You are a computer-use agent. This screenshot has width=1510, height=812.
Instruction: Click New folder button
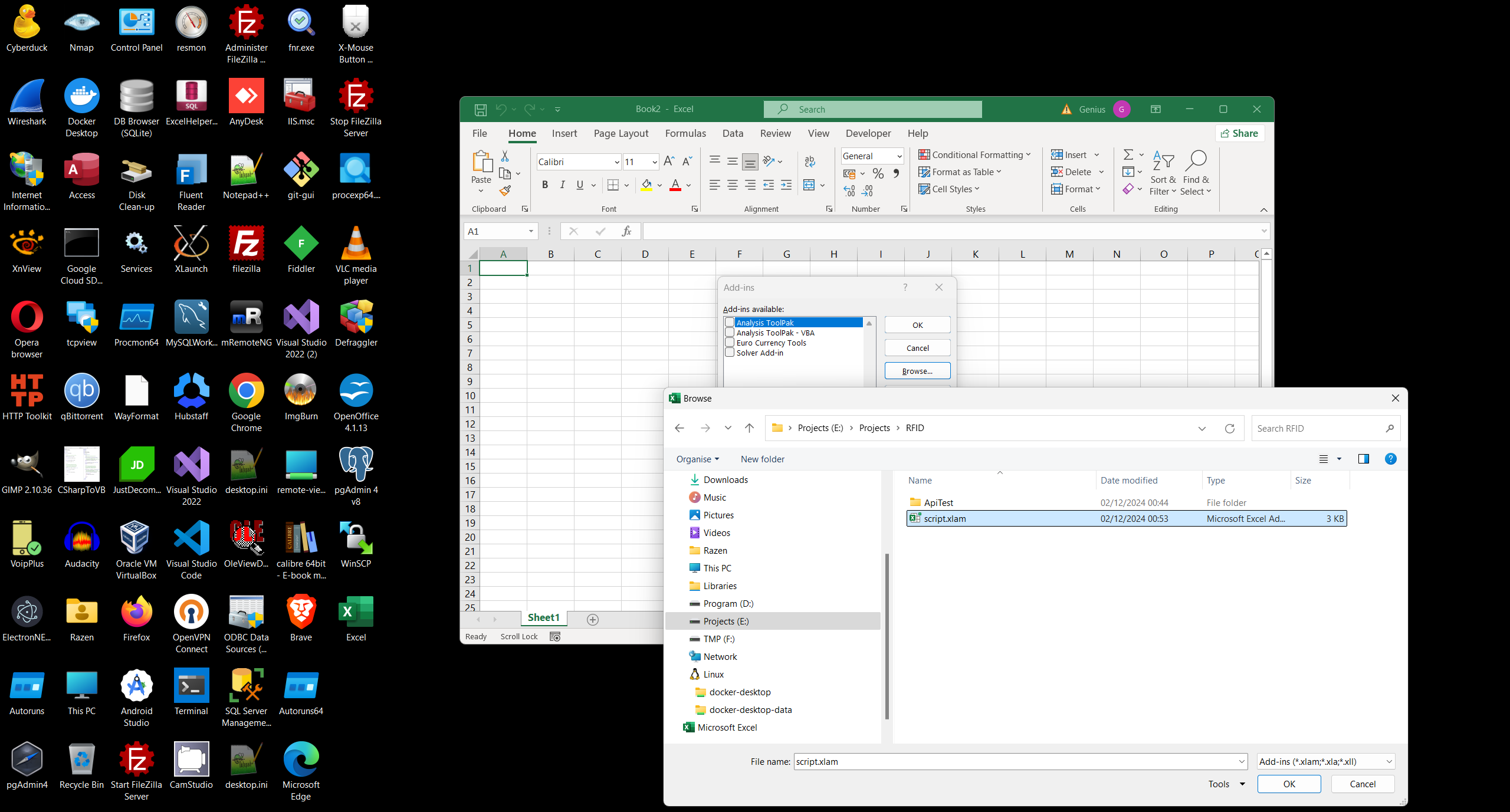pyautogui.click(x=762, y=459)
